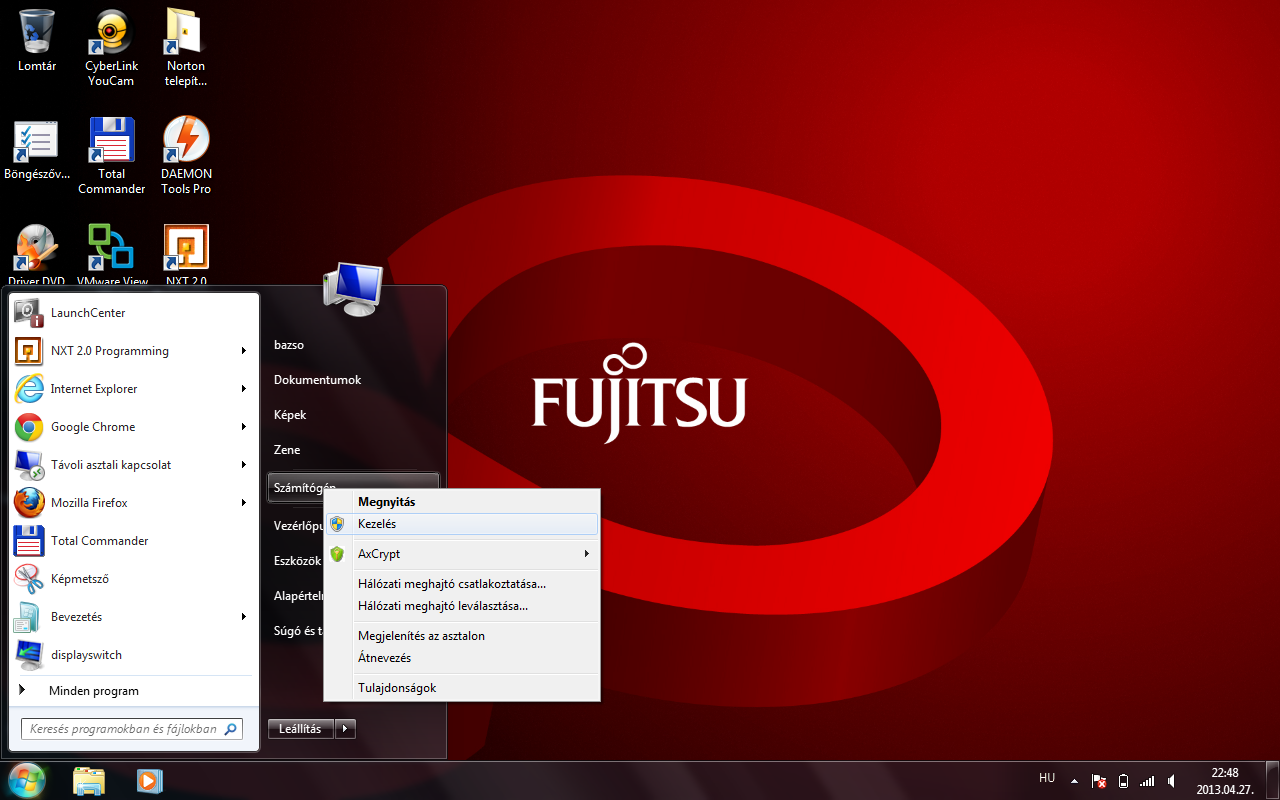Run displayswitch from the Start menu
The image size is (1280, 800).
134,655
